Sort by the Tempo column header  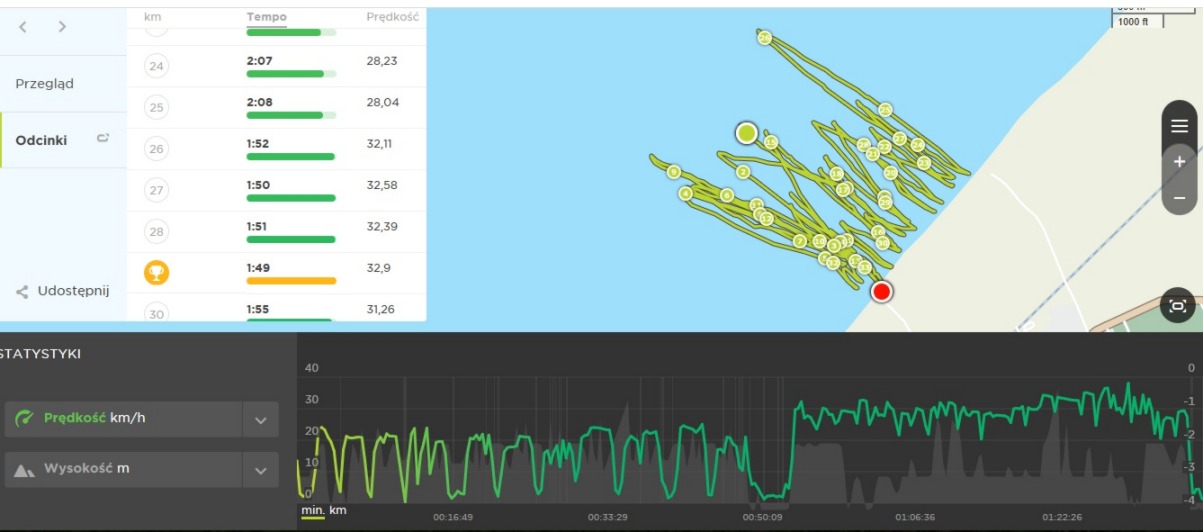click(x=266, y=17)
